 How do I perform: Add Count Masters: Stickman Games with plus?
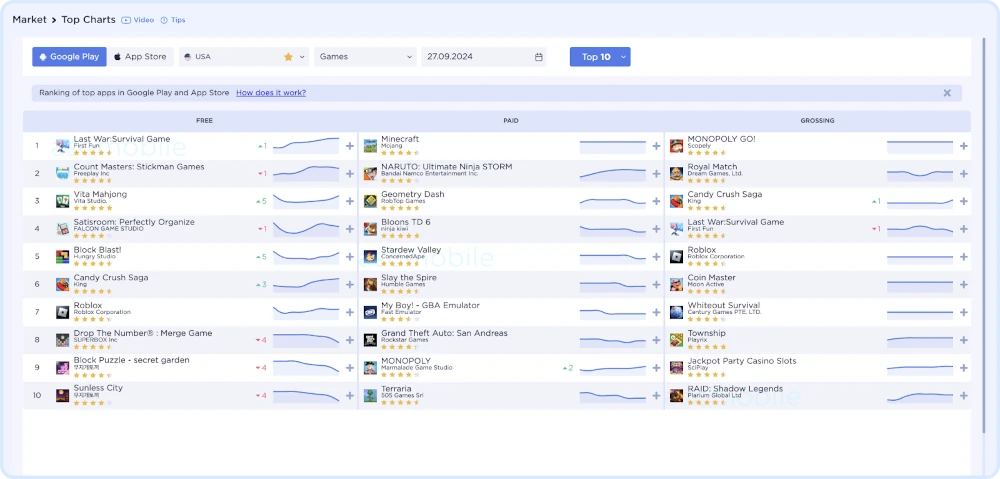349,173
